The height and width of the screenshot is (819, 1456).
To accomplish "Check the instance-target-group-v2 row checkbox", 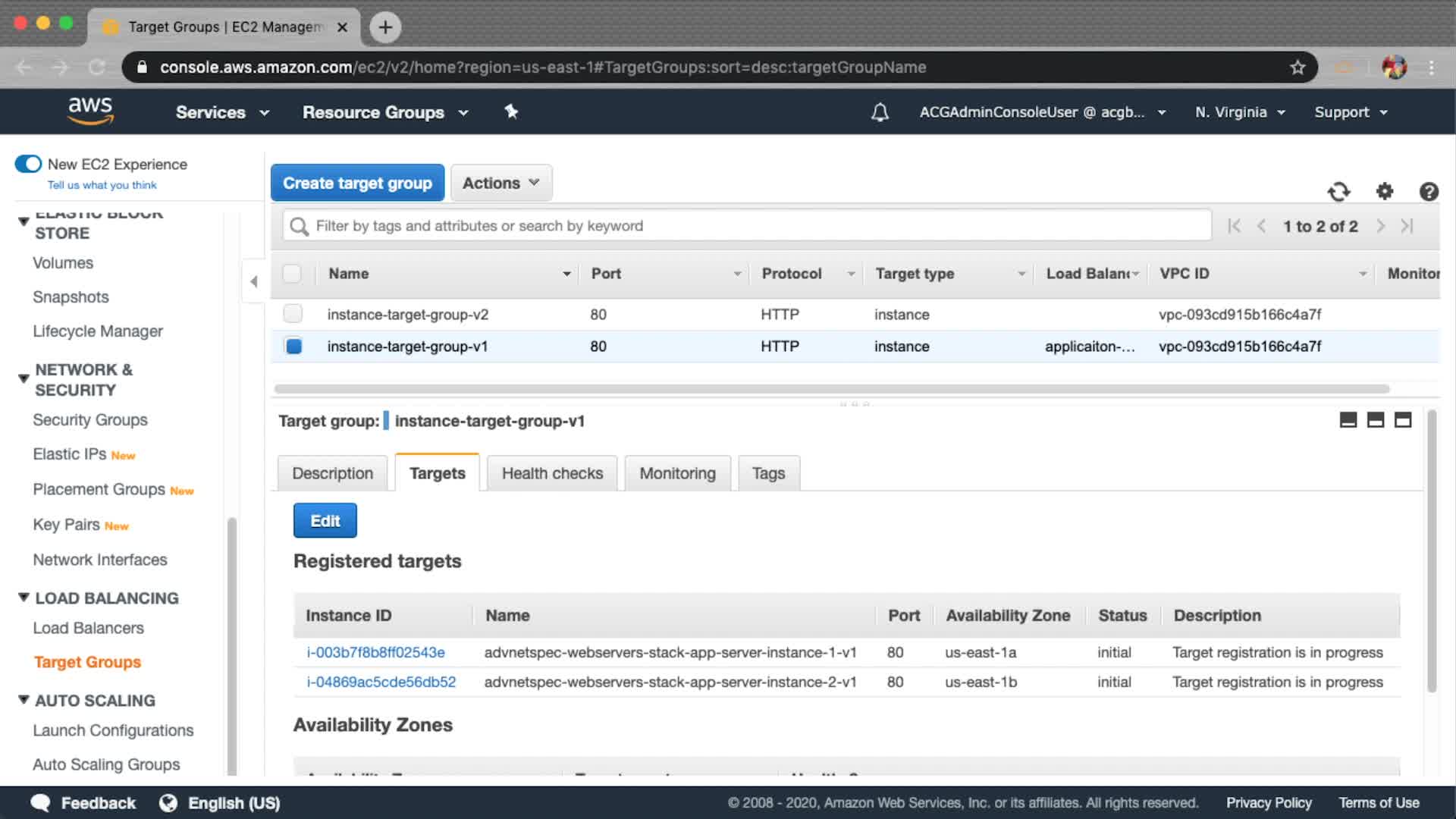I will coord(293,313).
